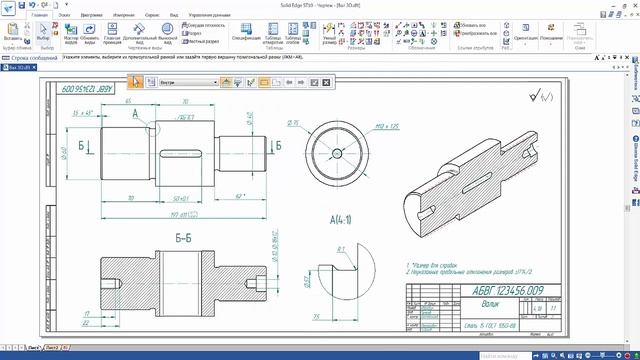Viewport: 640px width, 360px height.
Task: Select the isometric section view of the shaft
Action: (471, 184)
